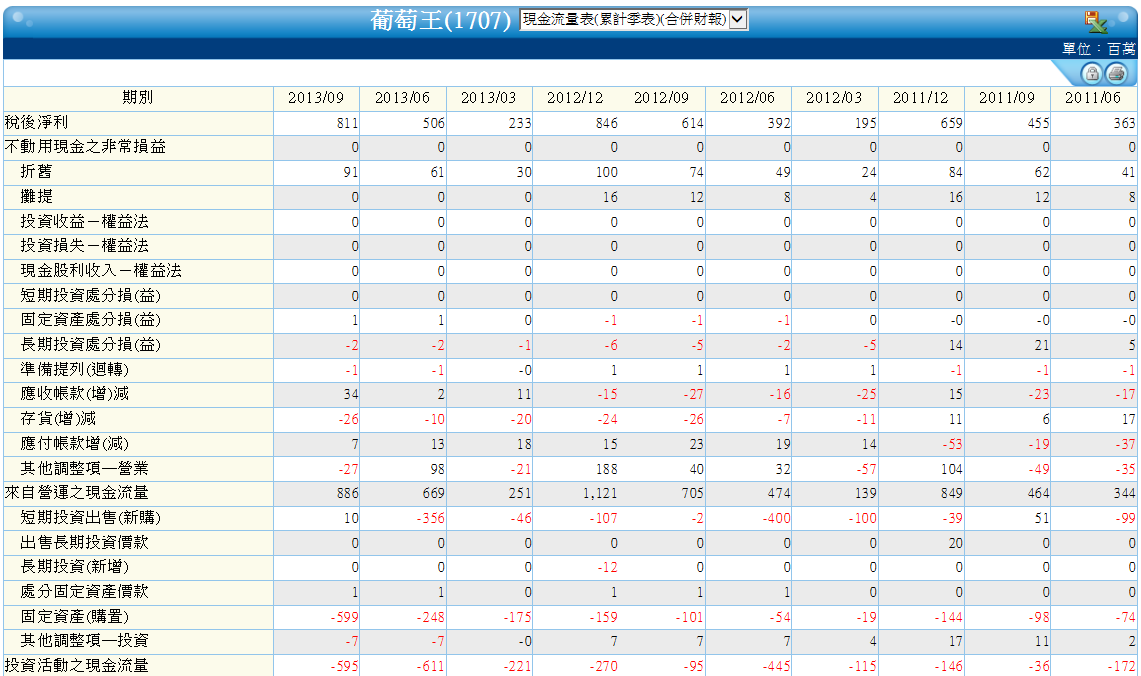The width and height of the screenshot is (1141, 676).
Task: Open the 現金流量表 report type dropdown
Action: coord(633,20)
